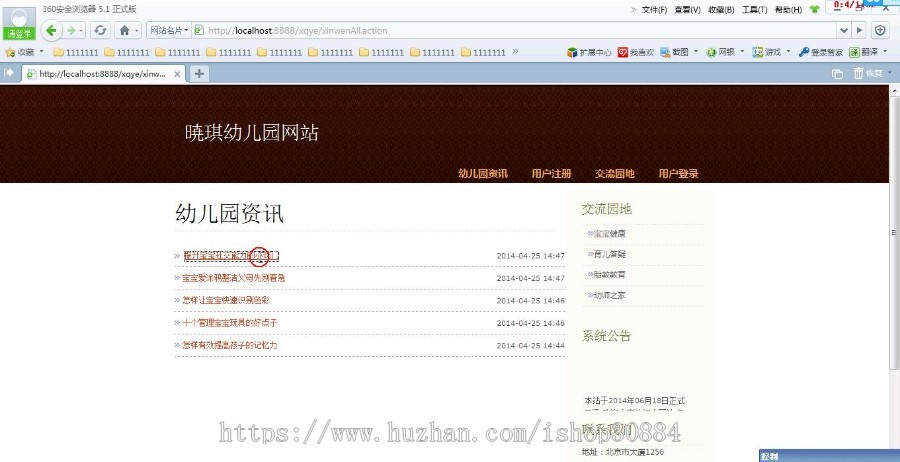The height and width of the screenshot is (462, 900).
Task: Click the date 2014-04-25 14:44
Action: [x=530, y=345]
